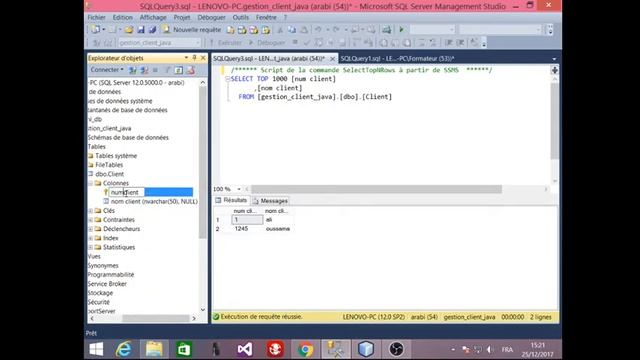Click result cell with value oussama
The width and height of the screenshot is (640, 360).
[x=278, y=229]
